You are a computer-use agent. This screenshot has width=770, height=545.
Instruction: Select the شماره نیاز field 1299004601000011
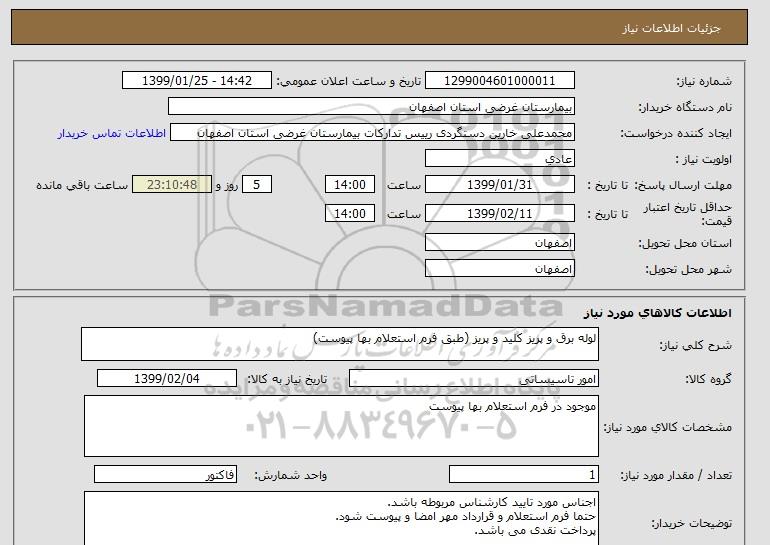[x=499, y=81]
